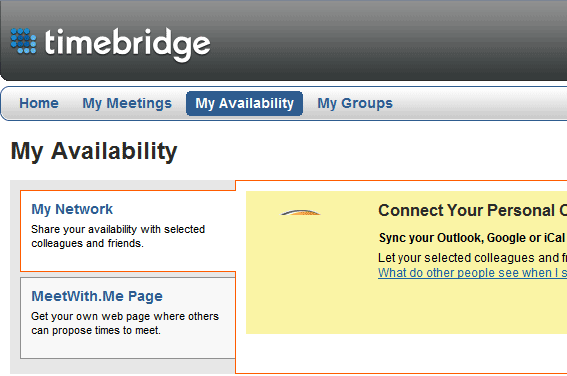Open the Home tab
Viewport: 567px width, 376px height.
click(x=39, y=103)
